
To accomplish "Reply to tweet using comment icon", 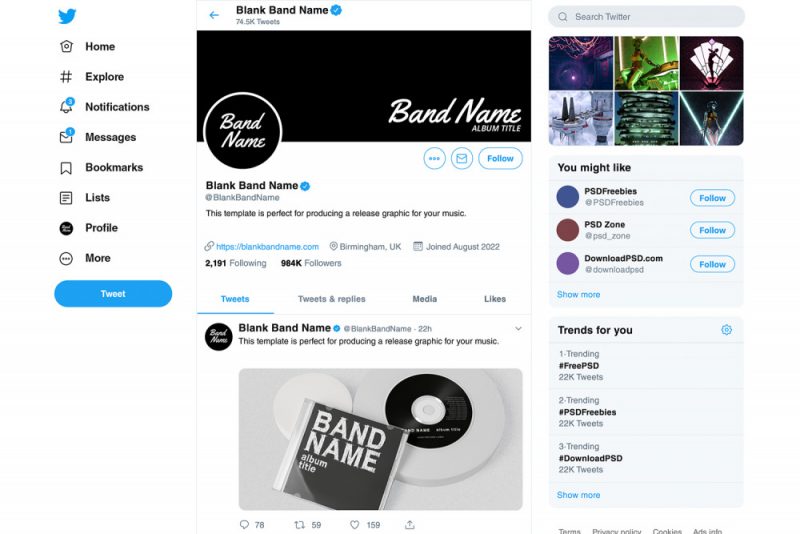I will click(244, 524).
